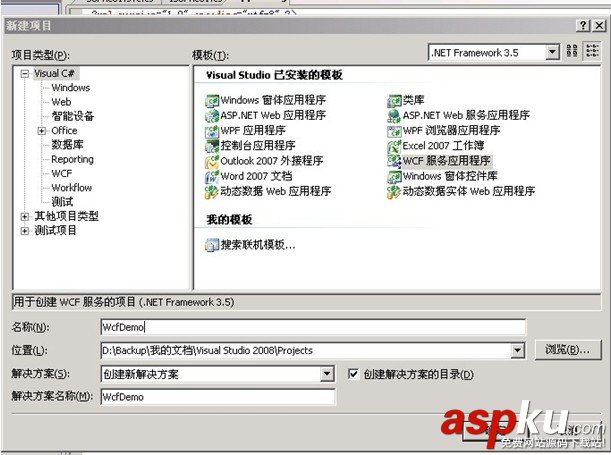Select 控制台应用程序 template label

click(258, 146)
